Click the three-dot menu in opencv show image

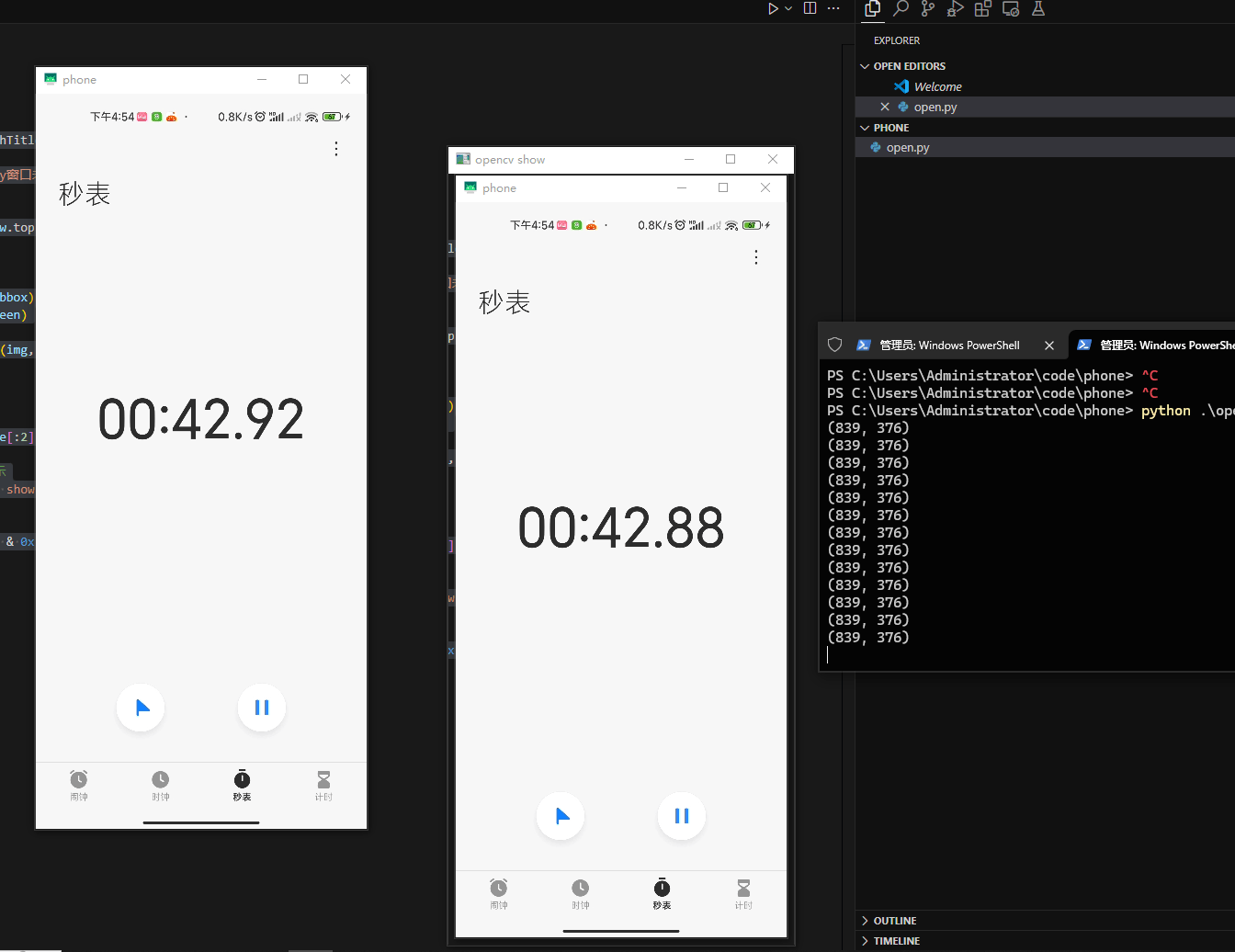[x=756, y=257]
